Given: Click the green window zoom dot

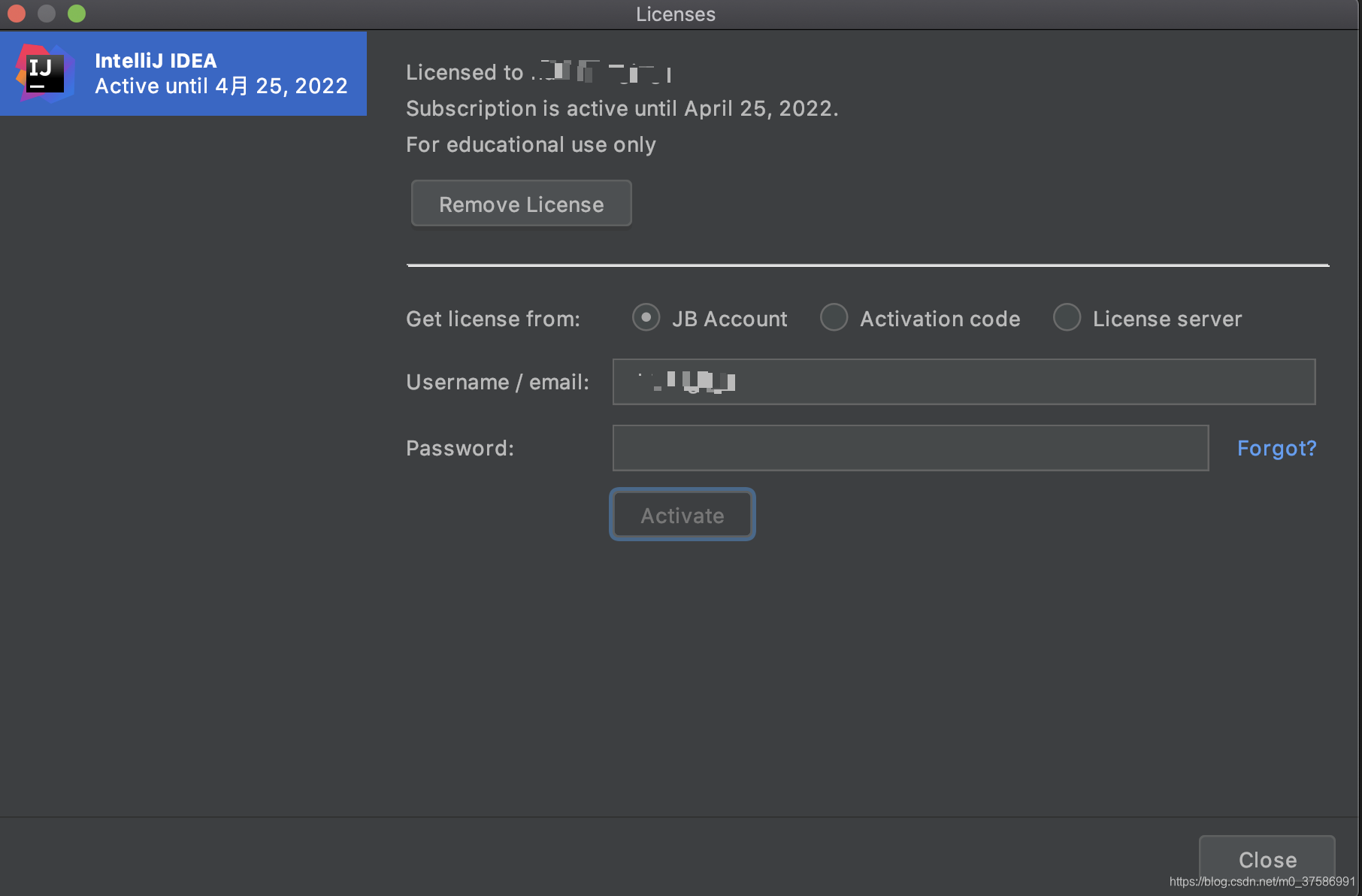Looking at the screenshot, I should click(77, 14).
